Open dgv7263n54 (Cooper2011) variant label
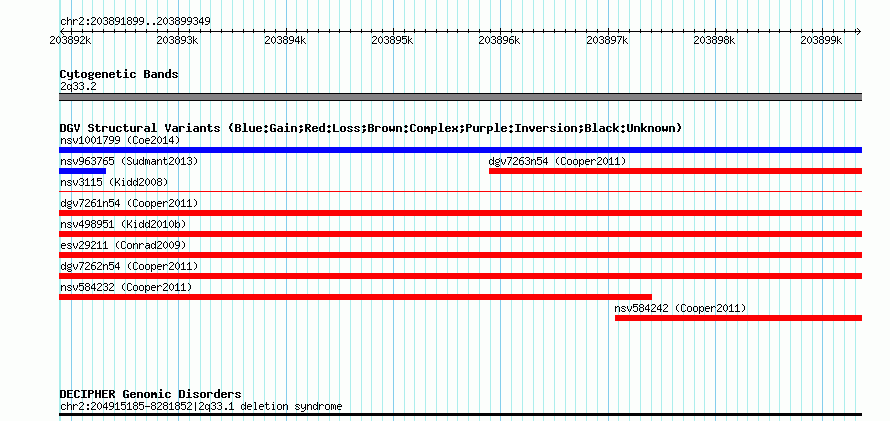890x421 pixels. (x=557, y=161)
